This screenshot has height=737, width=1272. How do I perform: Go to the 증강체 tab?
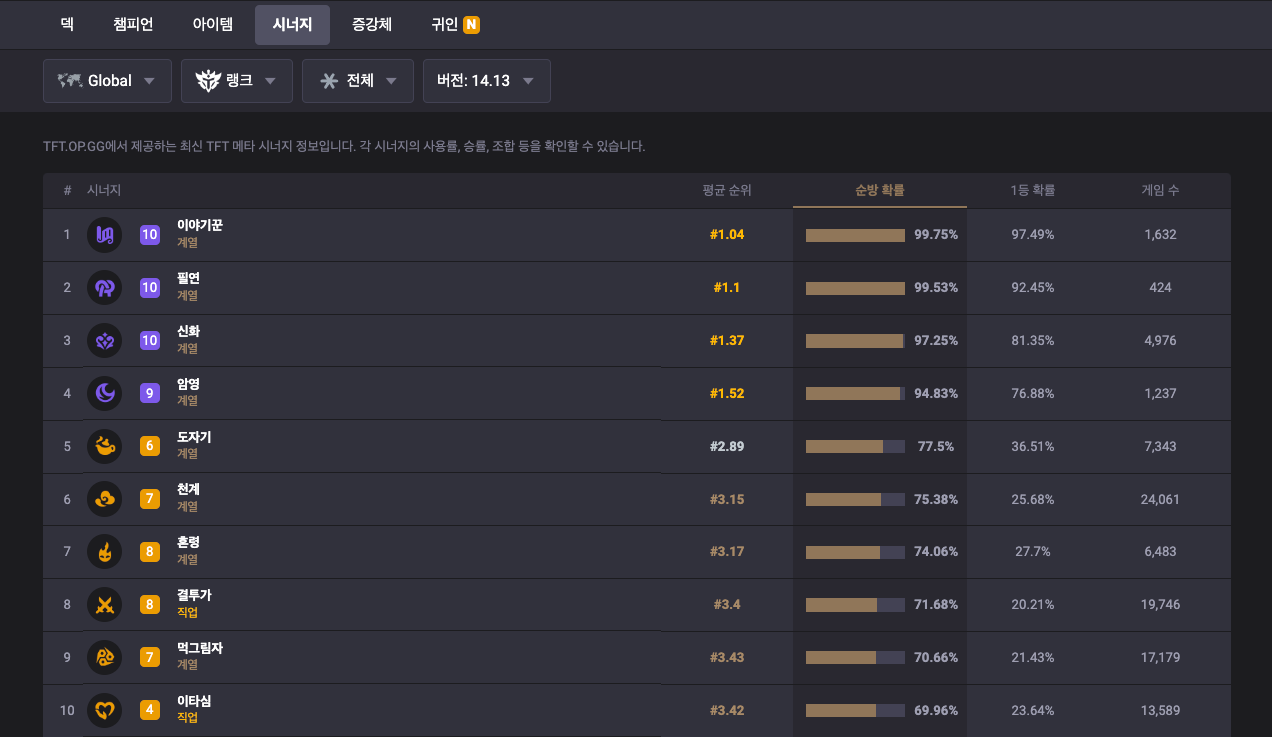[x=372, y=24]
